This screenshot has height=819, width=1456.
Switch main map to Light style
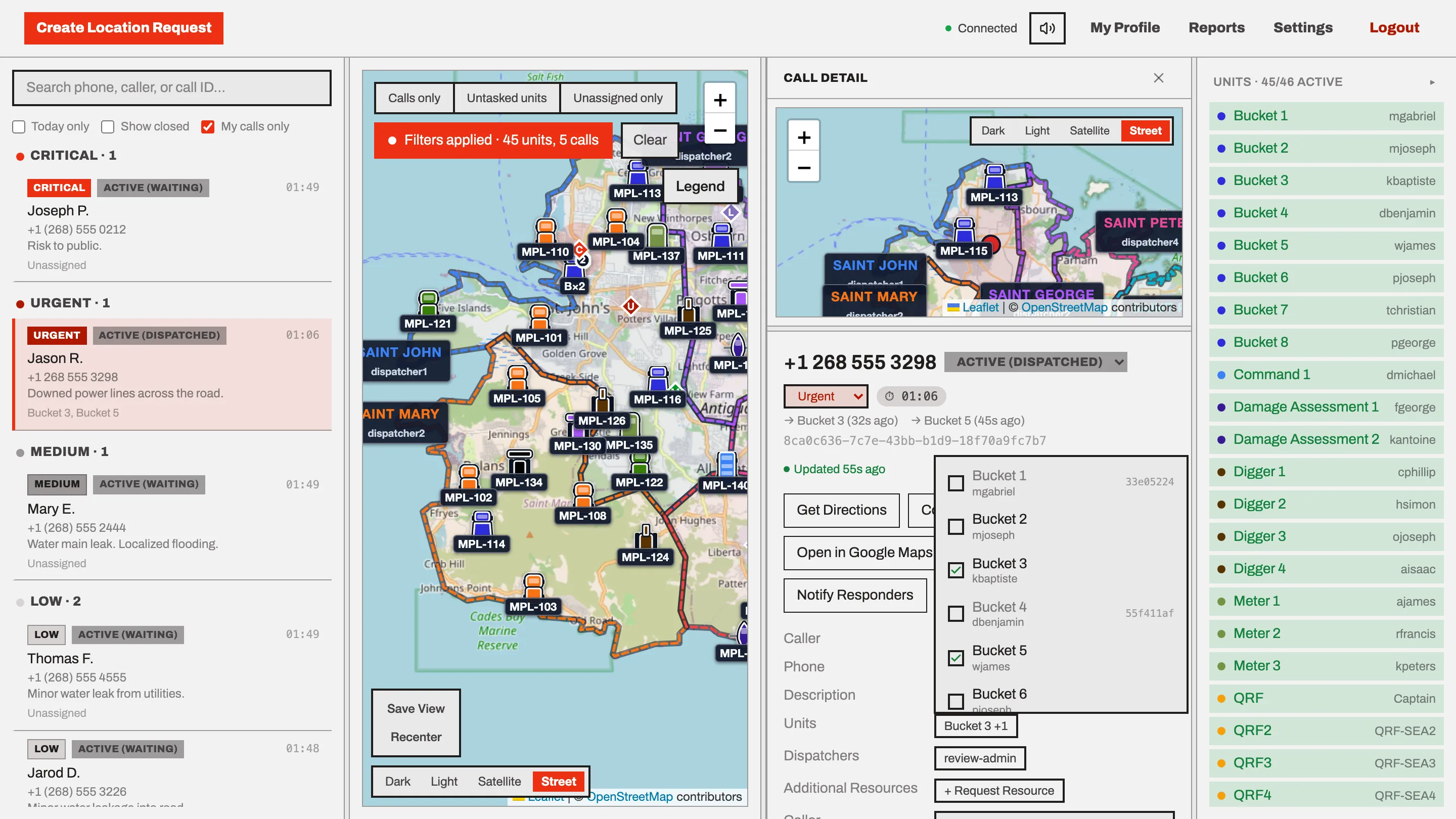444,781
